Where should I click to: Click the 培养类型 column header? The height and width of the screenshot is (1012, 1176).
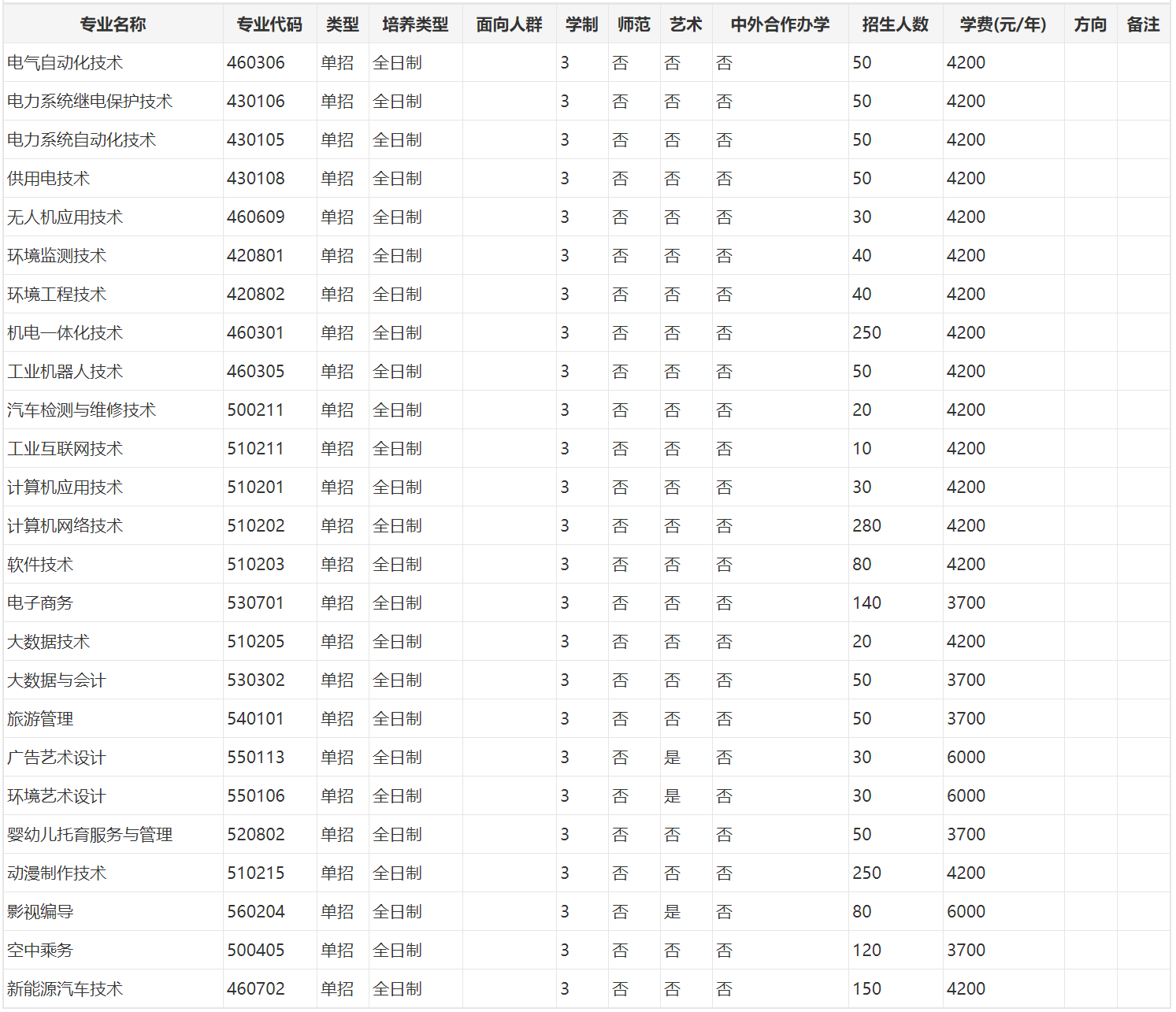pyautogui.click(x=415, y=24)
